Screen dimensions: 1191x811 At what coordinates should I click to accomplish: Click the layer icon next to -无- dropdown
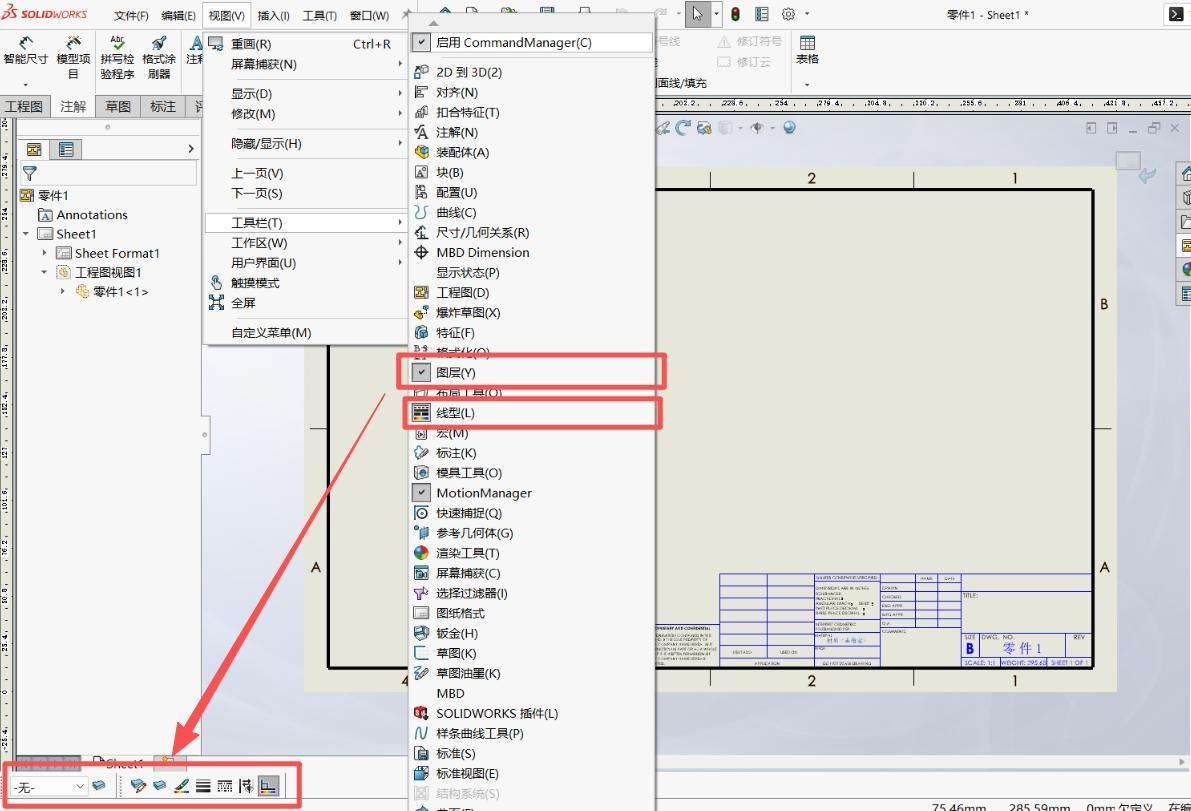point(99,785)
